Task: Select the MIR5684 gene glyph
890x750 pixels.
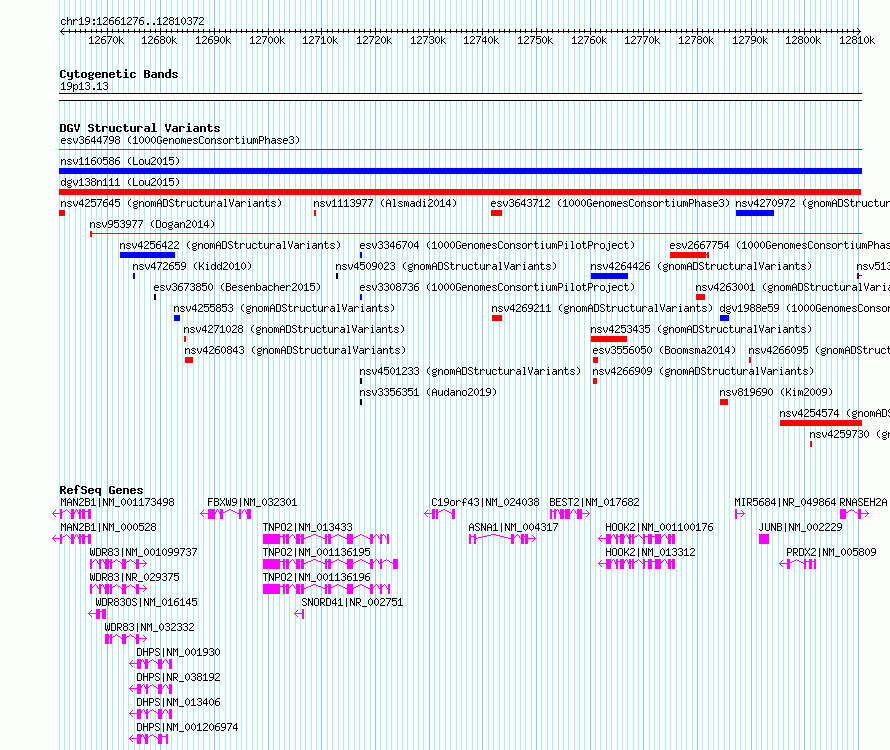Action: [x=740, y=514]
